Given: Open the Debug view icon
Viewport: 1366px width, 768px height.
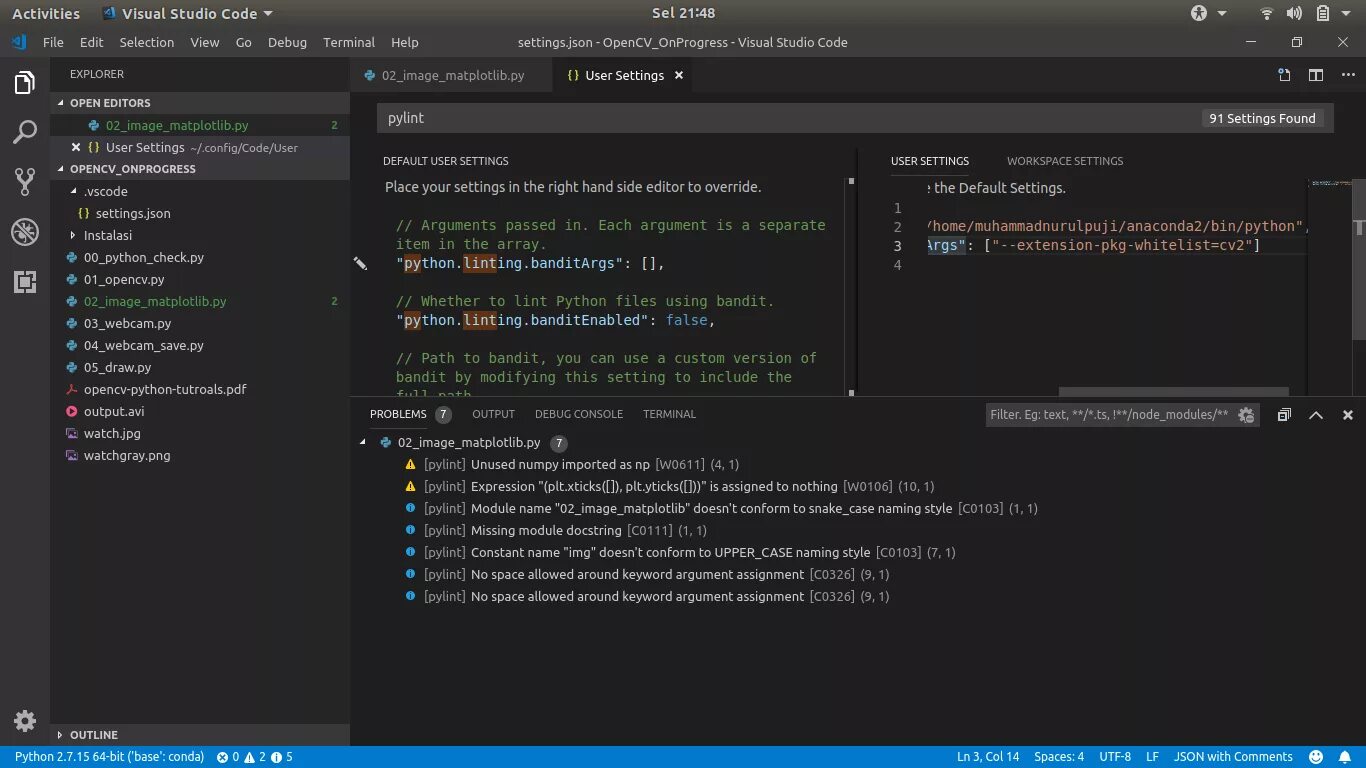Looking at the screenshot, I should [25, 232].
